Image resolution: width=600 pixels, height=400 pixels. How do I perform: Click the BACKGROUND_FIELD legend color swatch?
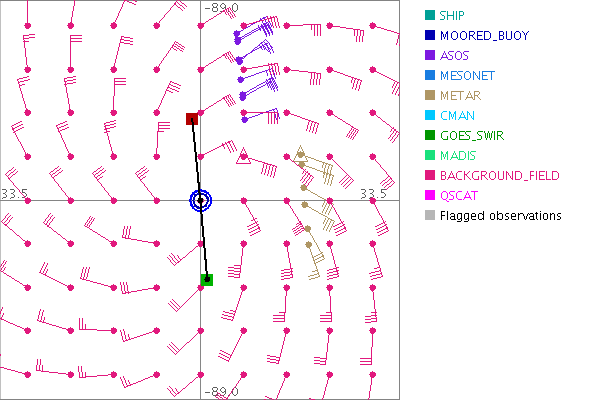point(429,175)
